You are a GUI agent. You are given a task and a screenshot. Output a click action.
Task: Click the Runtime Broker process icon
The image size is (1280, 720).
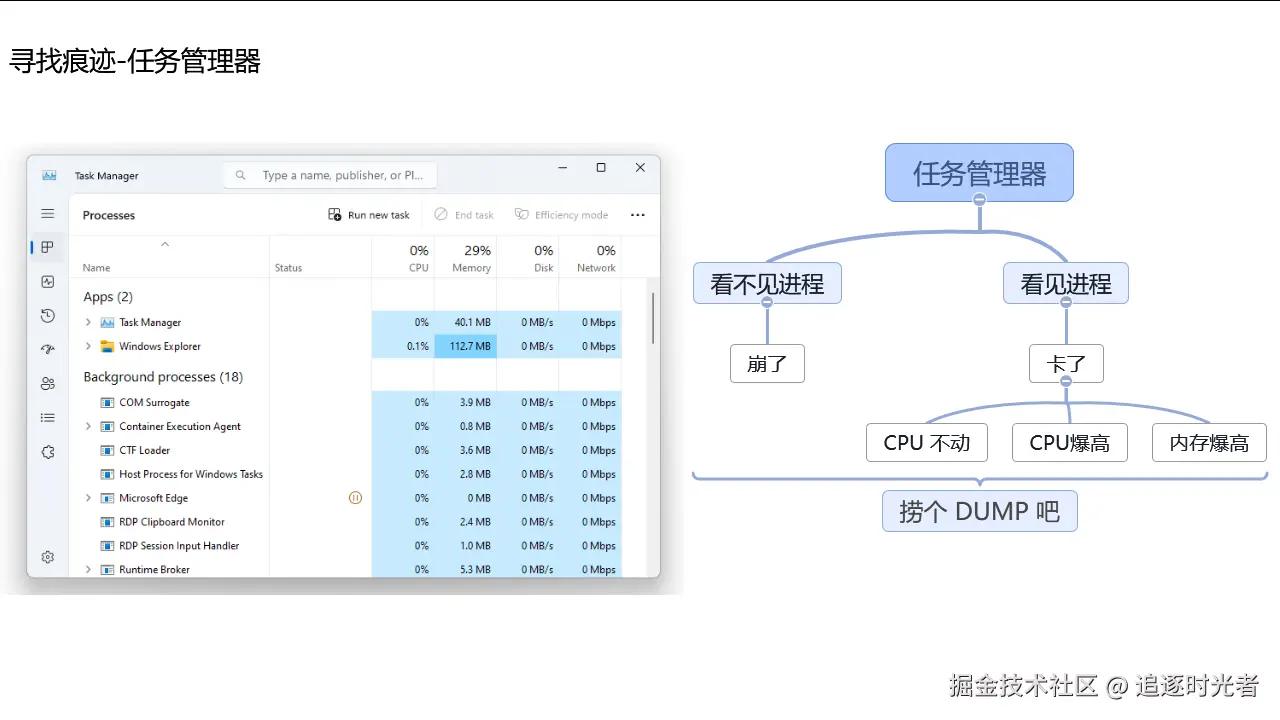coord(107,569)
